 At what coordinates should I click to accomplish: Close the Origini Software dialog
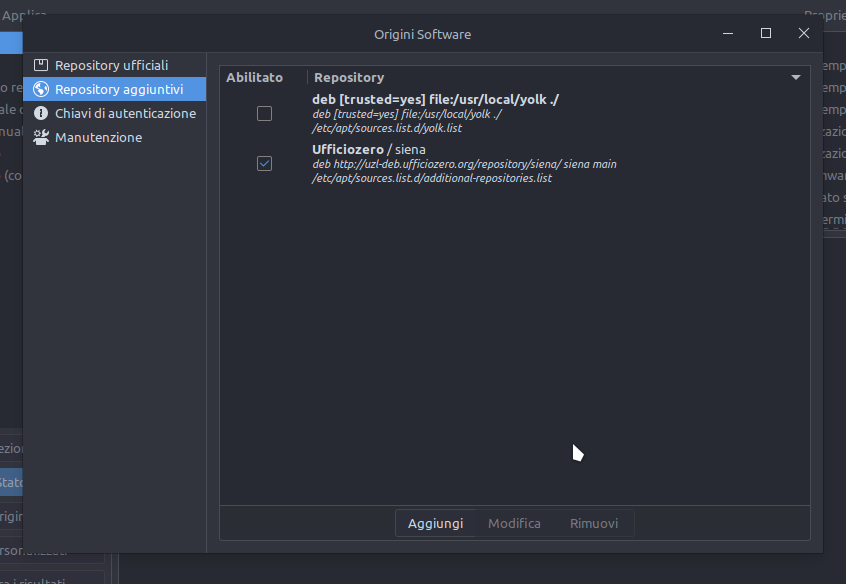pos(804,33)
